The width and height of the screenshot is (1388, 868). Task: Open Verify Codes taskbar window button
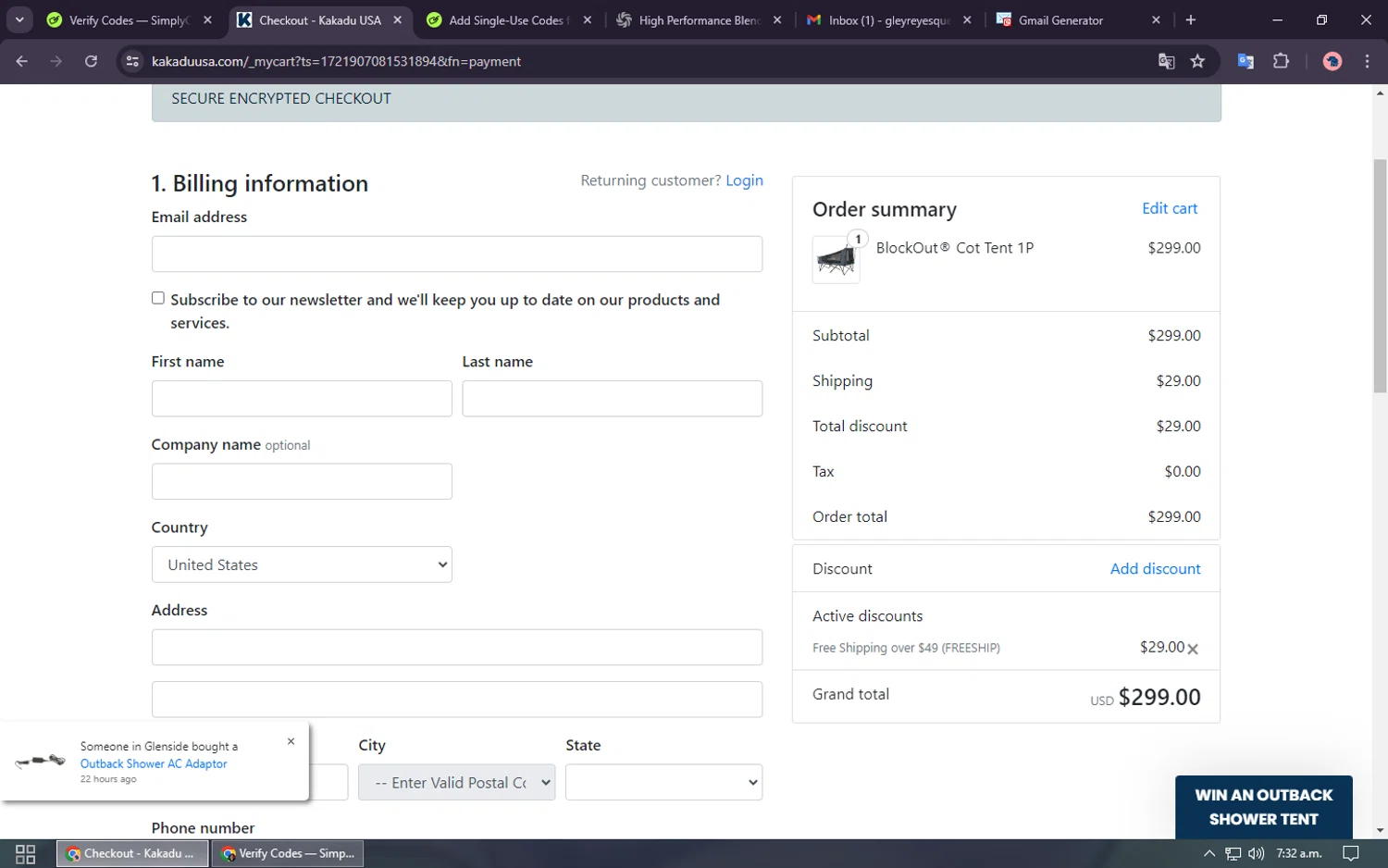[288, 853]
